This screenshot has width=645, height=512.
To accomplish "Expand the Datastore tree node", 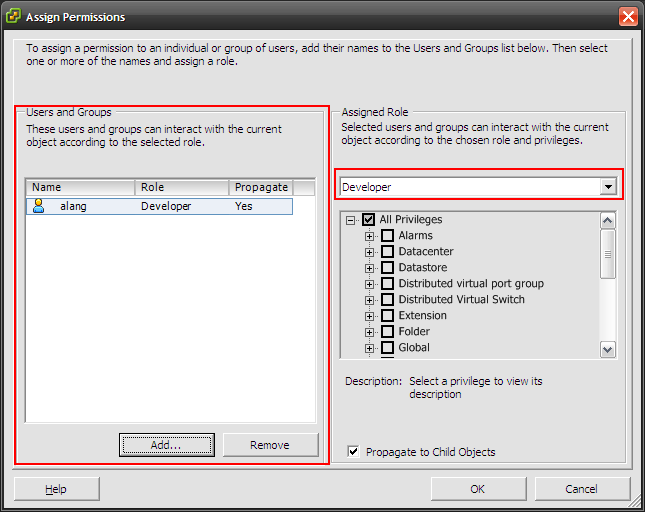I will 369,269.
